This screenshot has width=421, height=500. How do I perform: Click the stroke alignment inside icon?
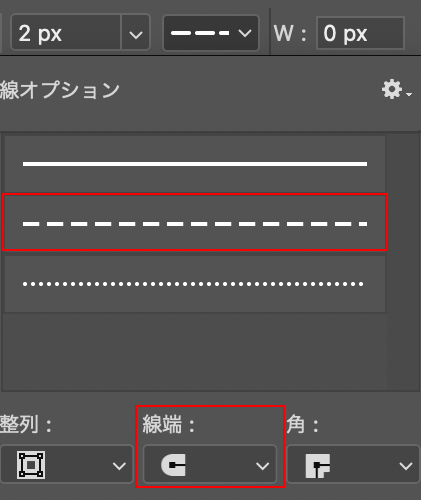click(31, 465)
